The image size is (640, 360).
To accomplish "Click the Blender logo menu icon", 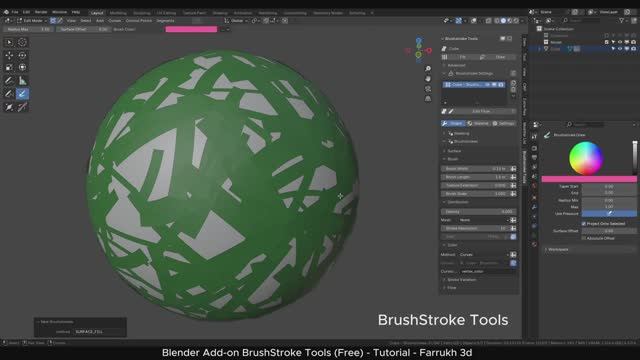I will 6,12.
